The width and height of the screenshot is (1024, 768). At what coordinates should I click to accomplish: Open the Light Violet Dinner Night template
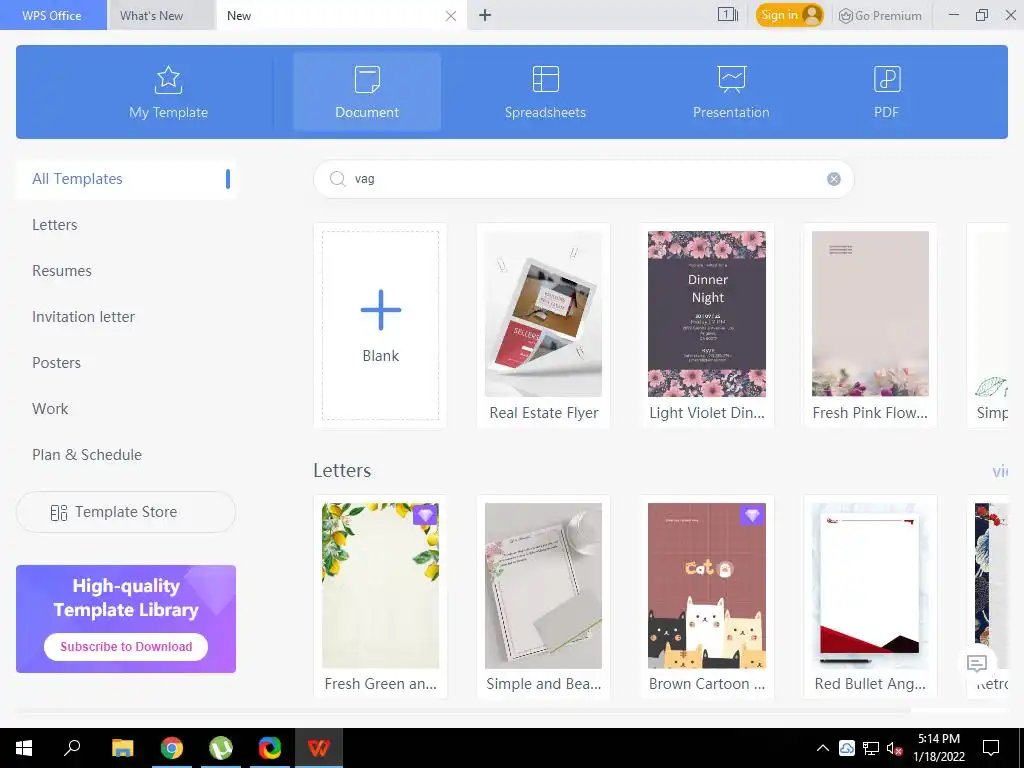pos(707,326)
